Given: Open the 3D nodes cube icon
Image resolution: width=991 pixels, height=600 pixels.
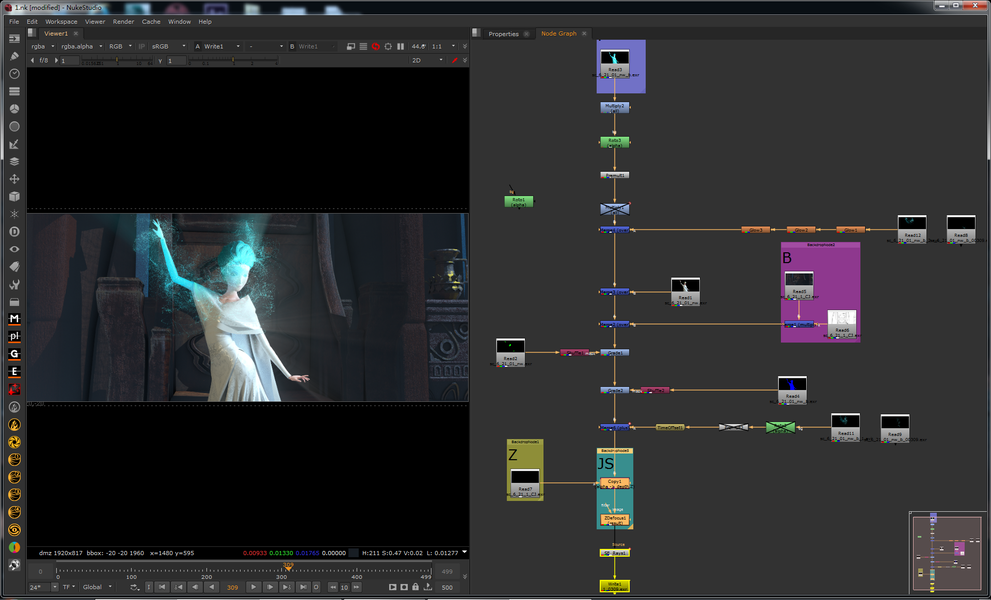Looking at the screenshot, I should [14, 197].
